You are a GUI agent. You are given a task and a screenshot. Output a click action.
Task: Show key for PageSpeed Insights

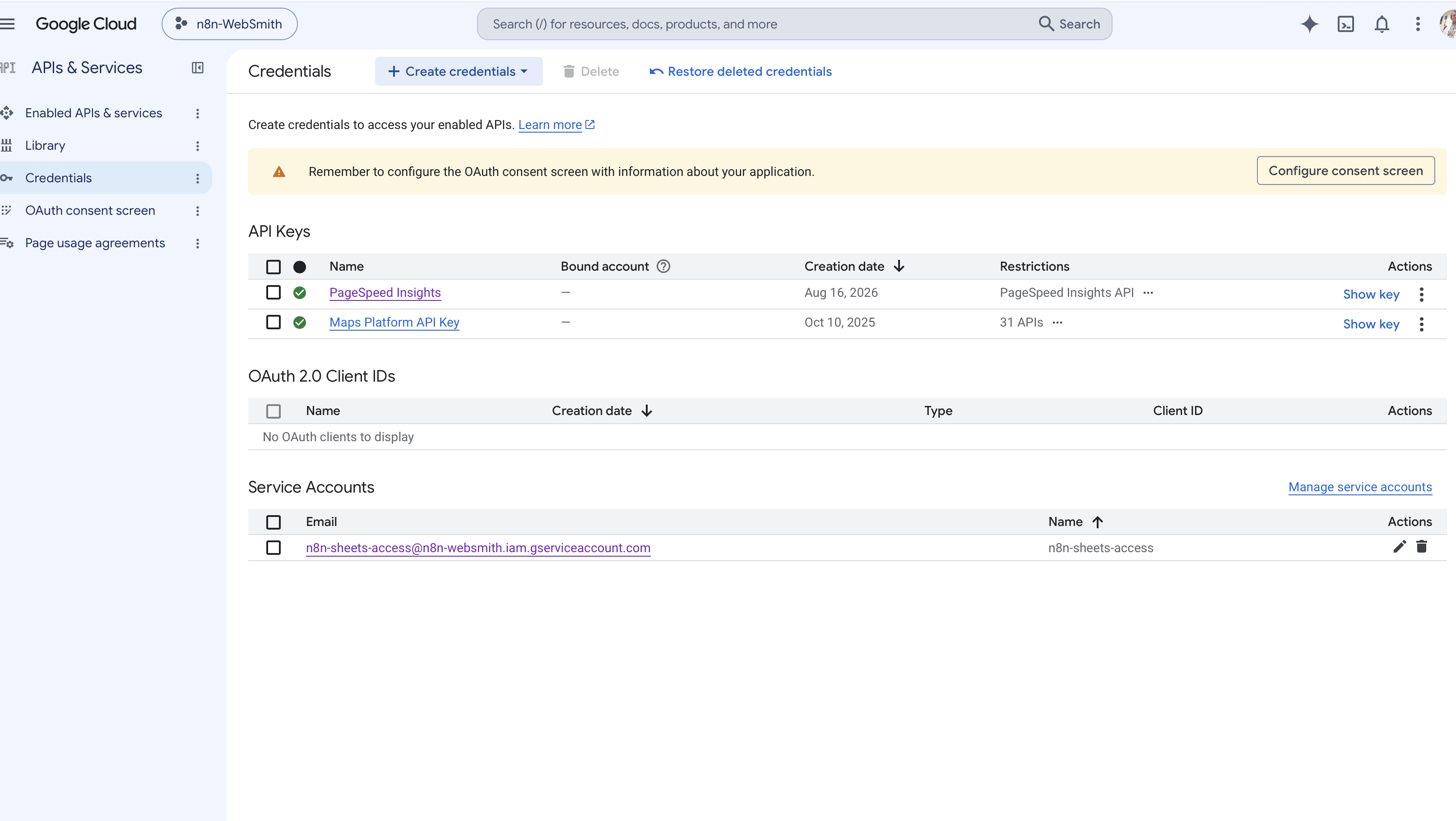point(1371,295)
